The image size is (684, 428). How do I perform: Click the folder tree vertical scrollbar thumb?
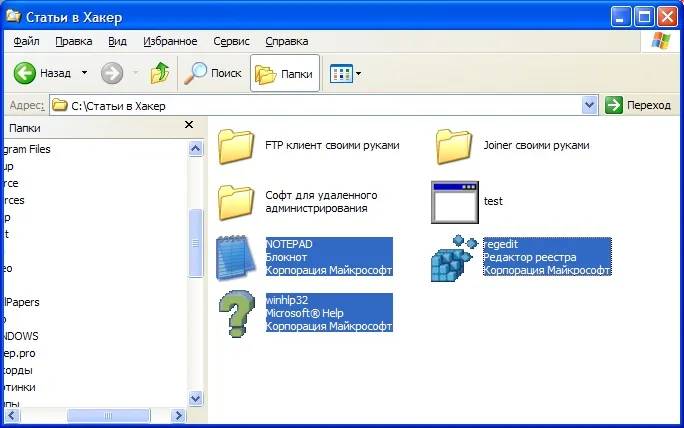[195, 243]
